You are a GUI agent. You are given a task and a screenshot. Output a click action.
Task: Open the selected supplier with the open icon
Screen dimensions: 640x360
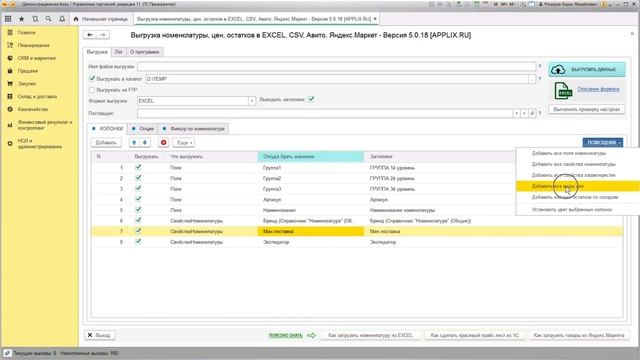(x=532, y=113)
